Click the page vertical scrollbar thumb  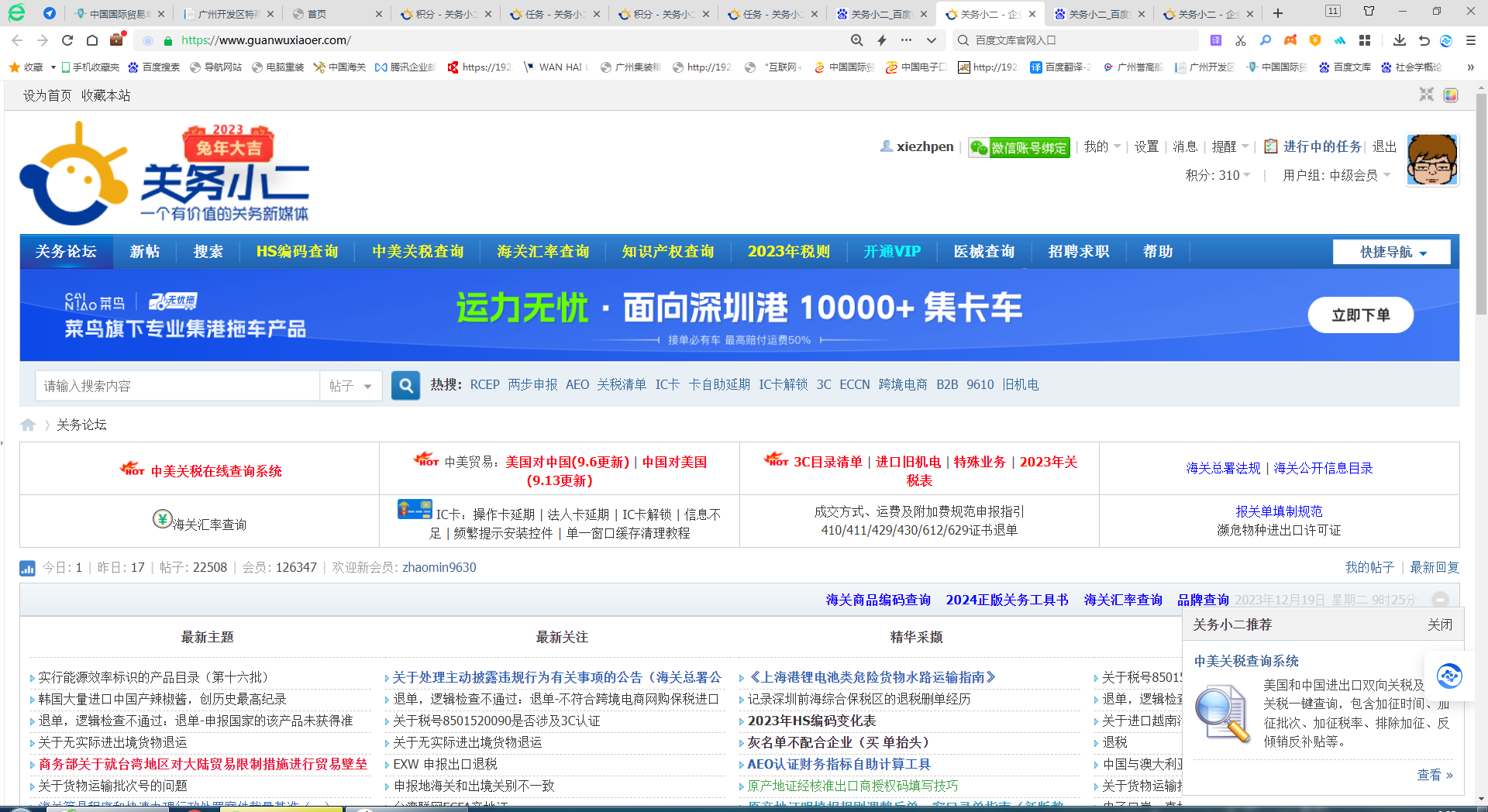click(1480, 204)
